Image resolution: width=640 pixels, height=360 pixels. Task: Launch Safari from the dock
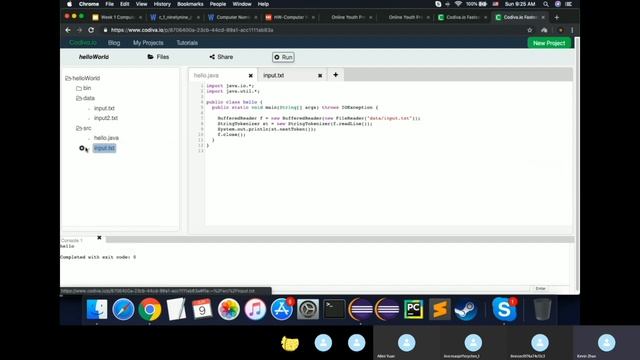[x=123, y=309]
